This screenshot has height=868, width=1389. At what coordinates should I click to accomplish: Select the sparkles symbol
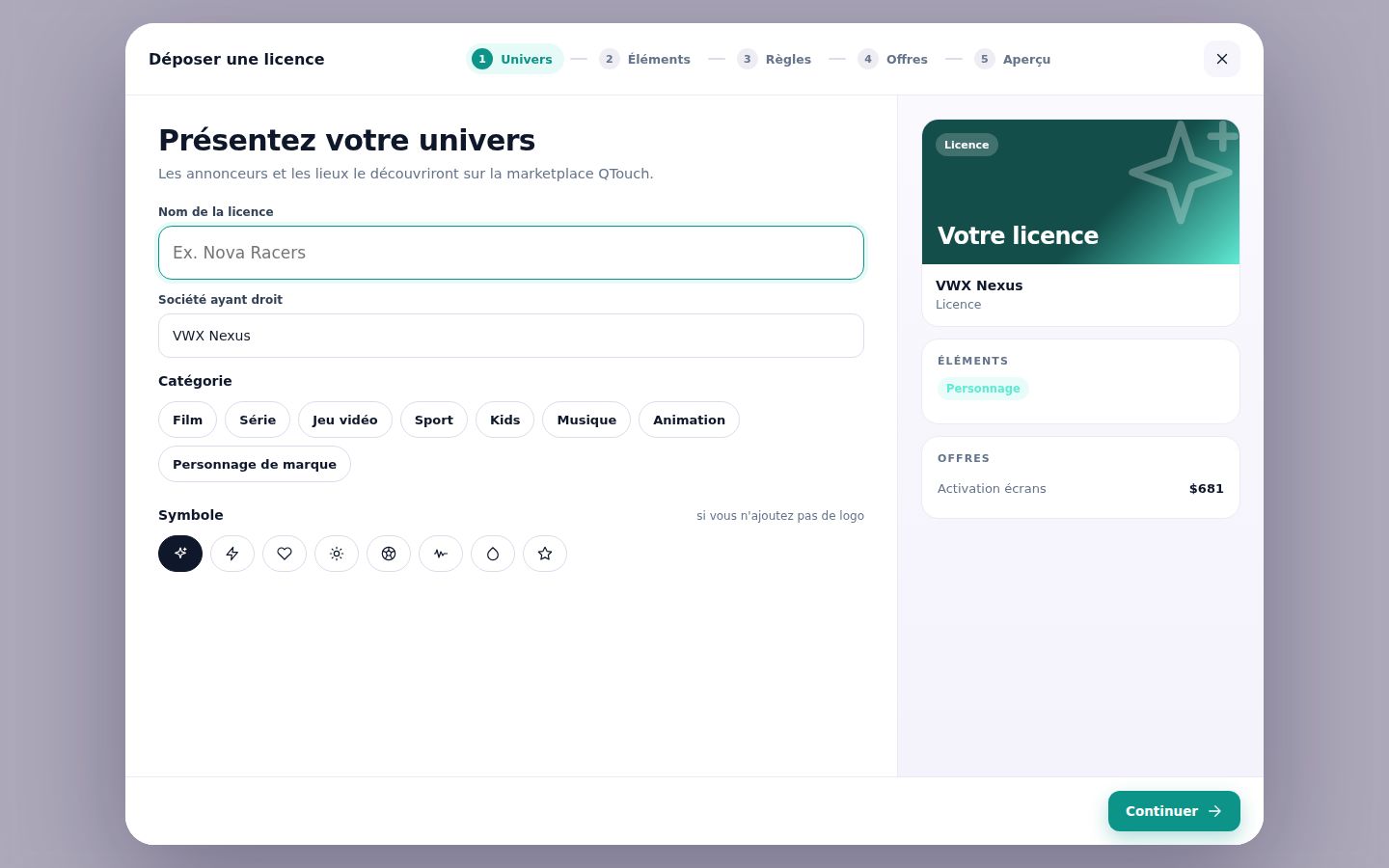pyautogui.click(x=180, y=554)
